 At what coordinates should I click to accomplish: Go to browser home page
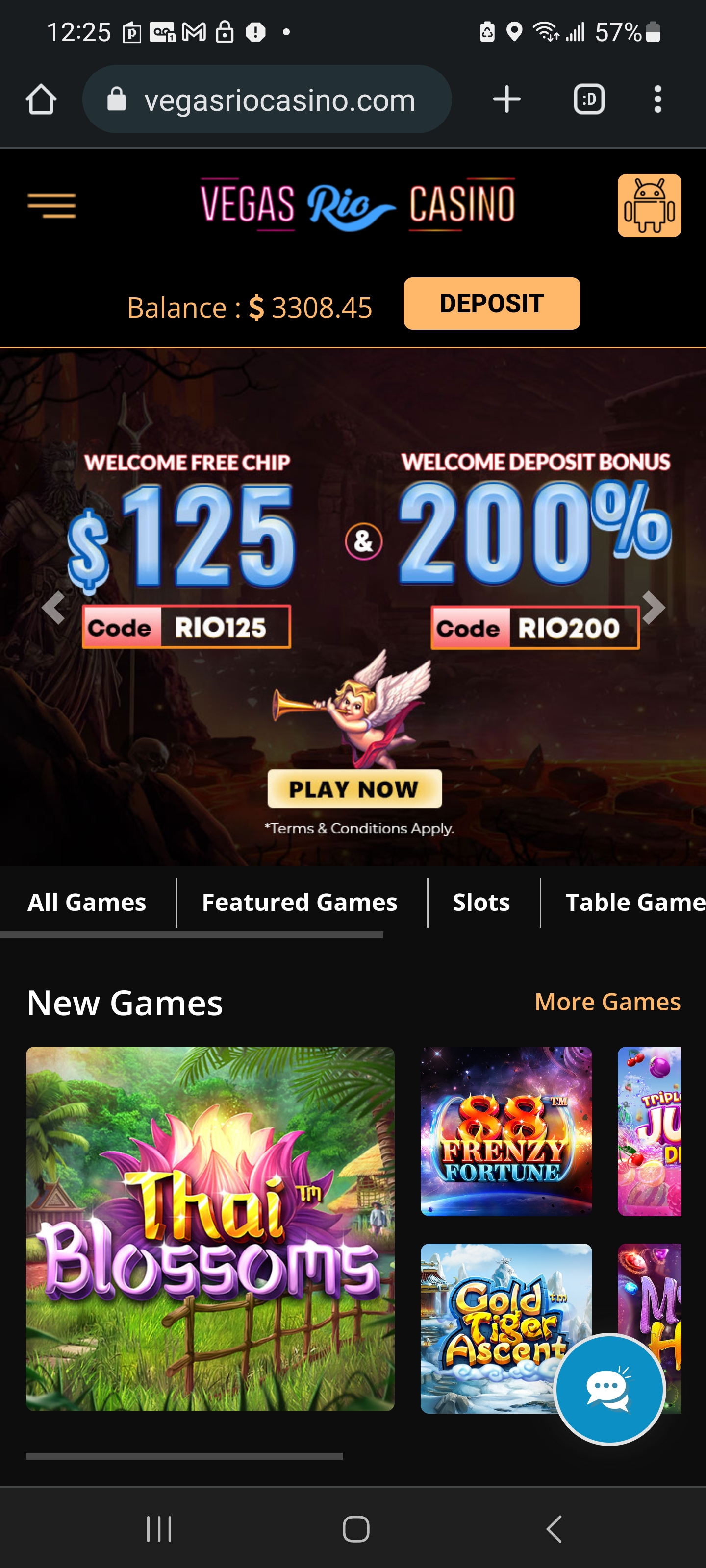(41, 99)
